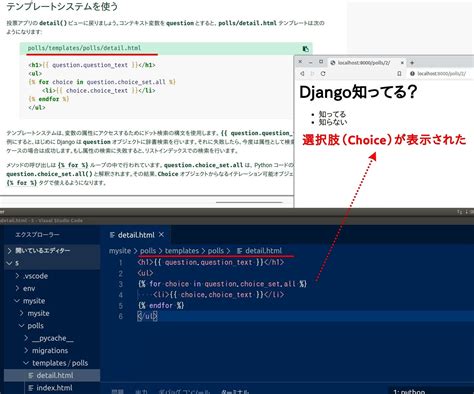Click the エクスプローラー panel title
Screen dimensions: 474x394
[x=37, y=235]
